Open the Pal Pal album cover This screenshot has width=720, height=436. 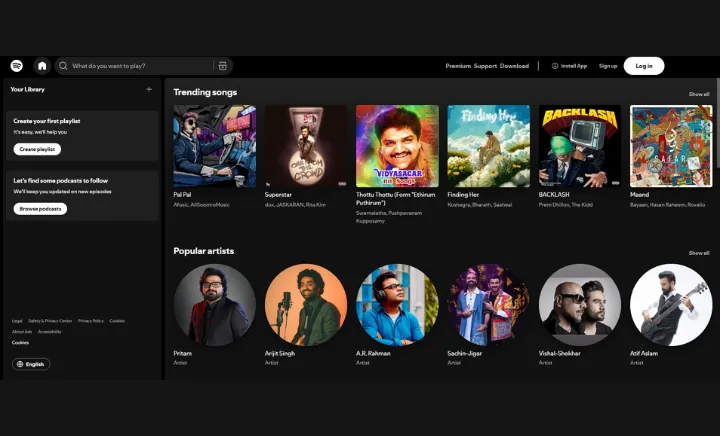click(x=214, y=146)
